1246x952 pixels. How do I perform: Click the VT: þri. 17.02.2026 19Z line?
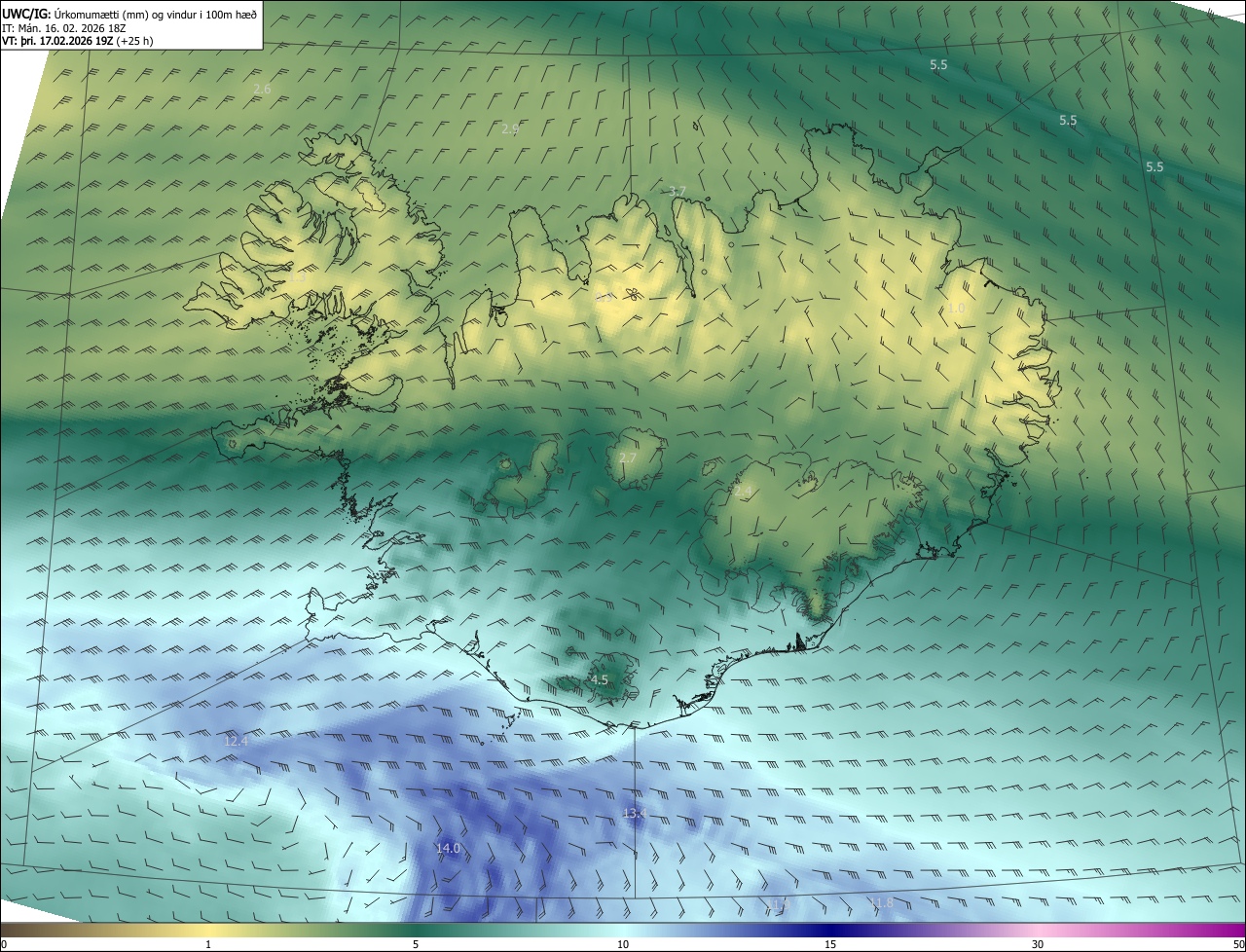click(x=77, y=41)
